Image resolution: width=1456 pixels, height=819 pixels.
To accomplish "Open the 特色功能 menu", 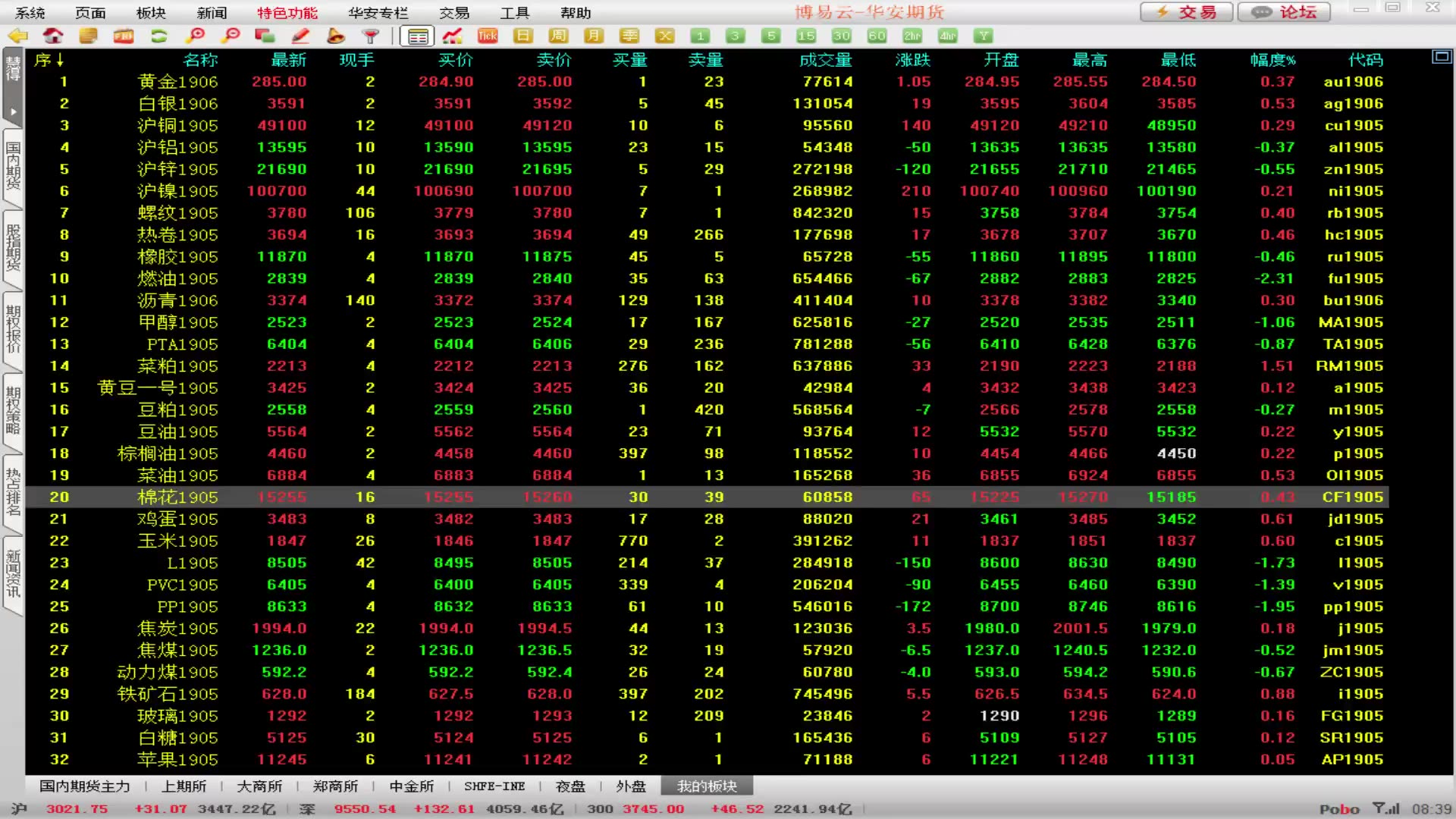I will click(287, 13).
